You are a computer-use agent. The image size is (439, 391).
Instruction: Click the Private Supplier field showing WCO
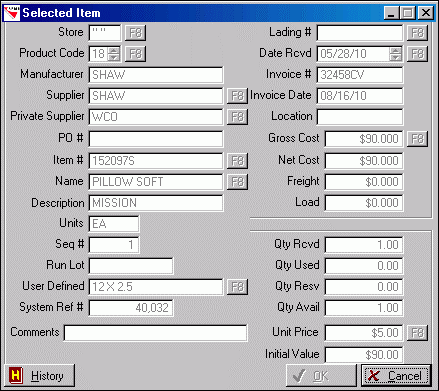tap(156, 117)
